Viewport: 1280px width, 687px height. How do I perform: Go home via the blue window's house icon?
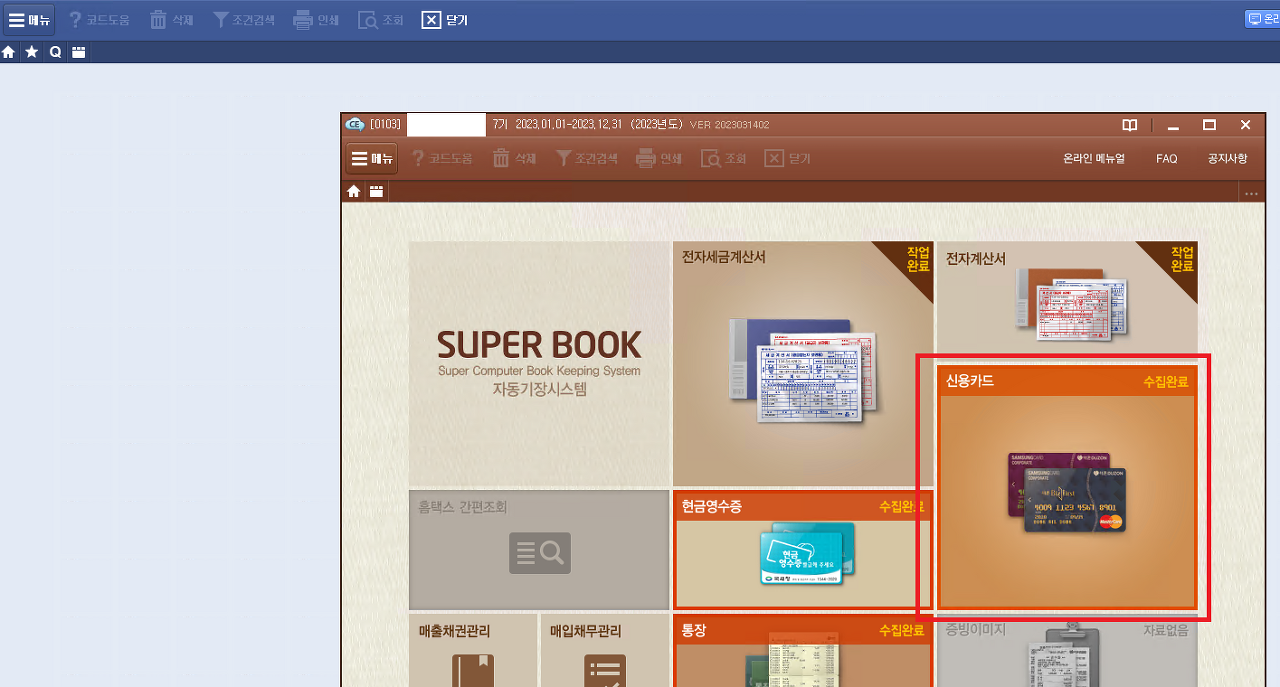(x=9, y=52)
